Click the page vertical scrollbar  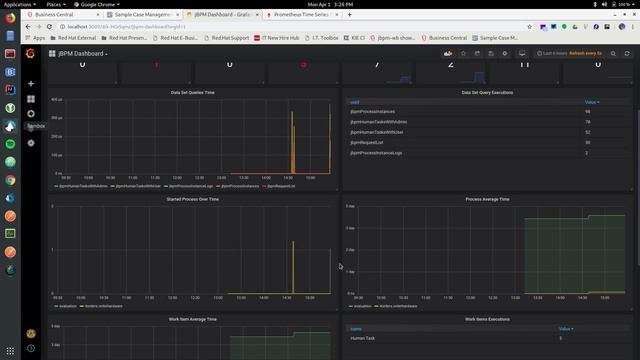638,188
